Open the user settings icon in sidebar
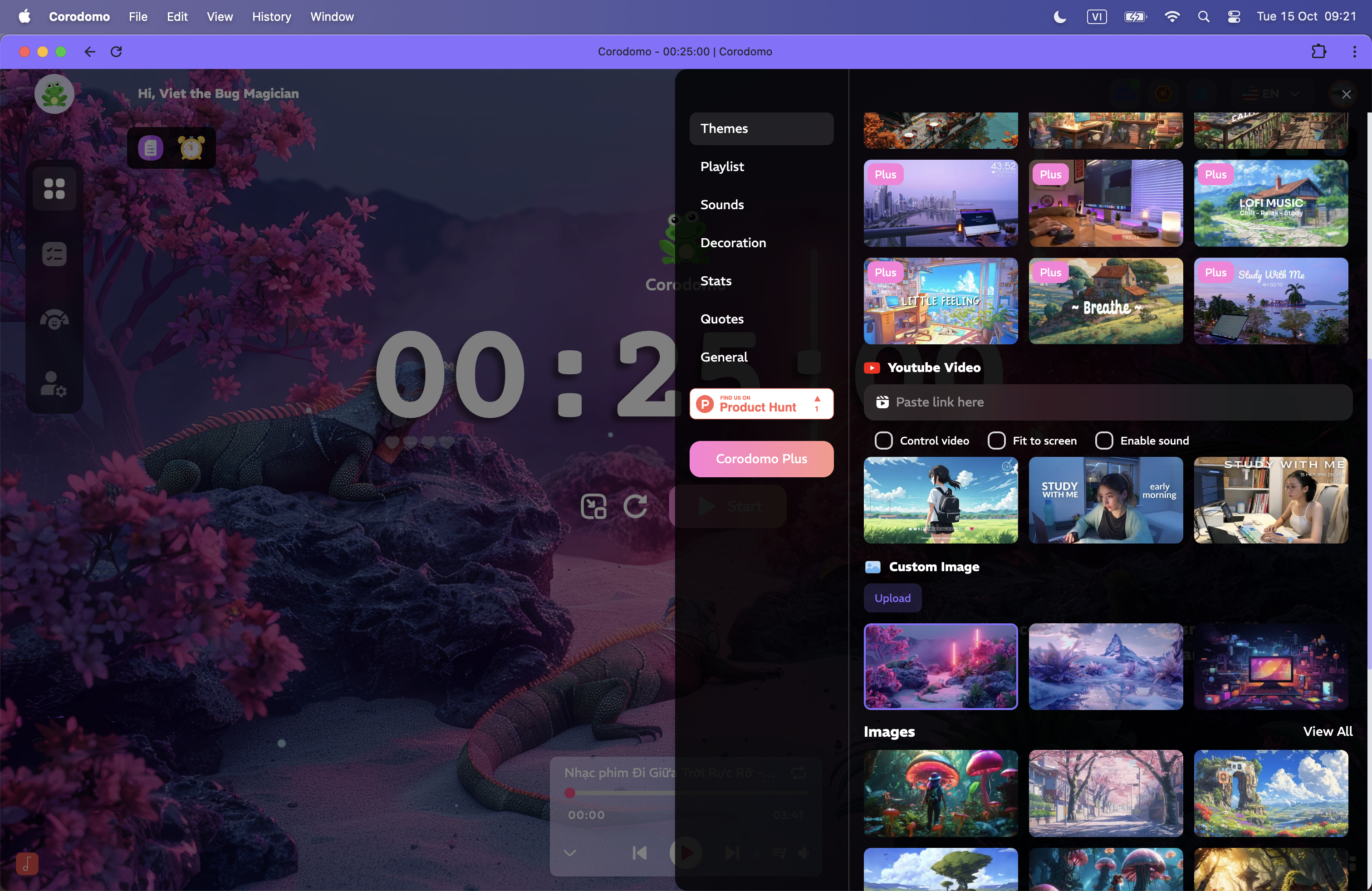This screenshot has height=891, width=1372. (54, 384)
